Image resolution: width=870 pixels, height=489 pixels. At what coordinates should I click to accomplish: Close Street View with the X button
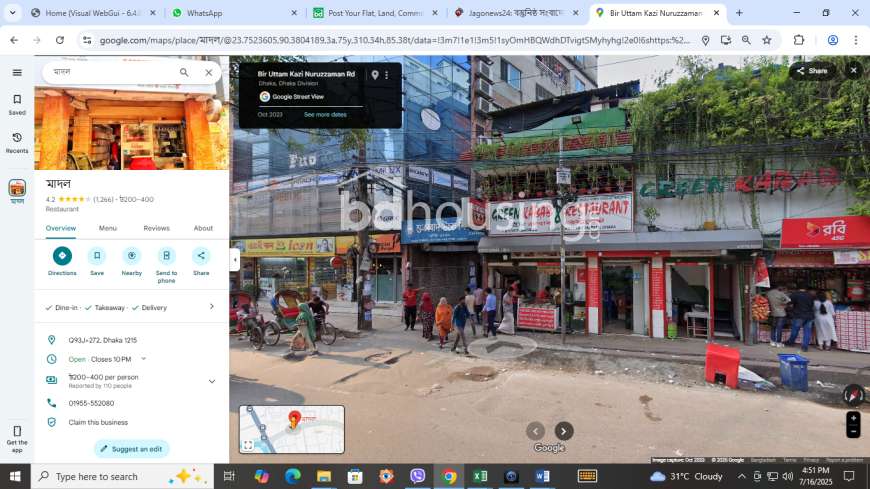coord(854,70)
